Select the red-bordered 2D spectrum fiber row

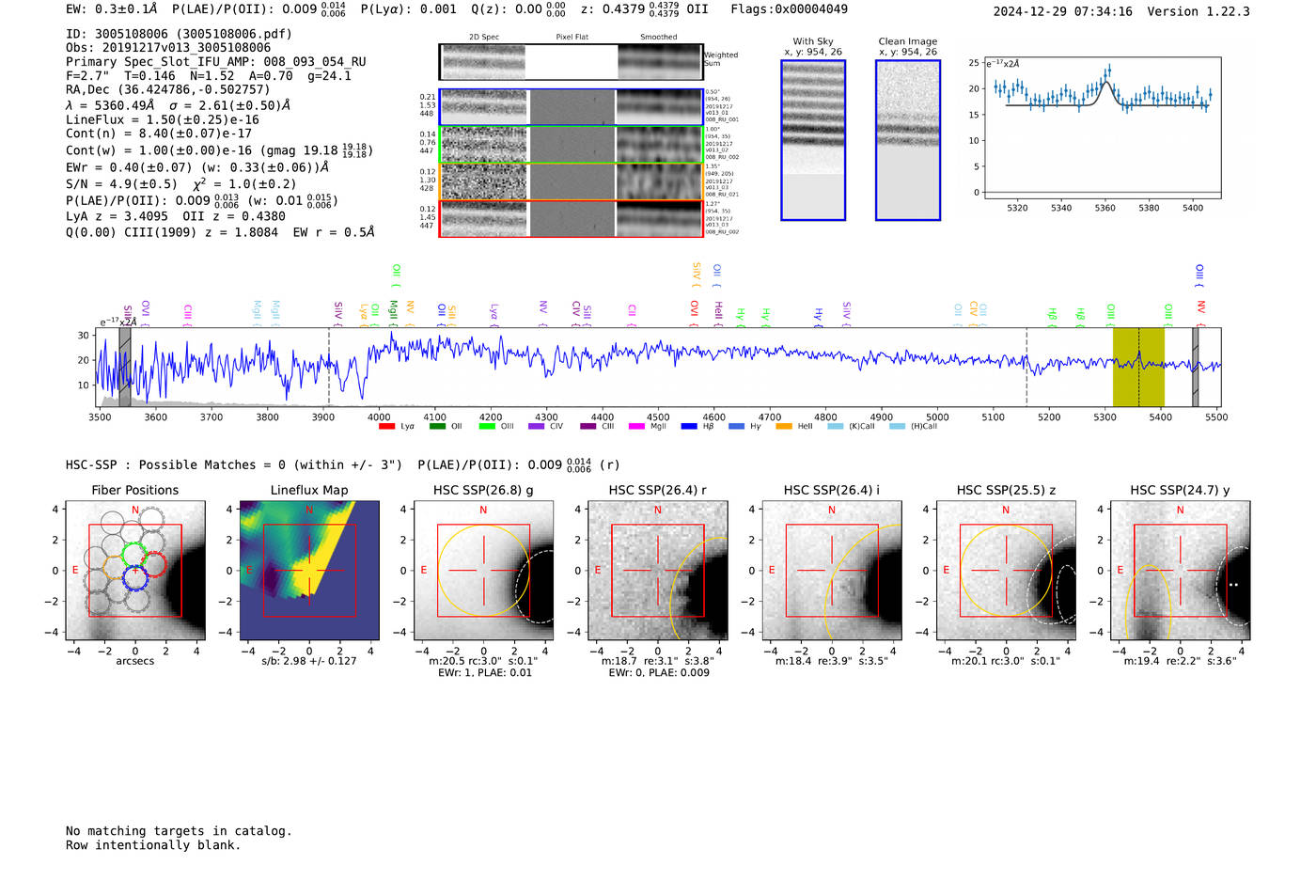571,218
